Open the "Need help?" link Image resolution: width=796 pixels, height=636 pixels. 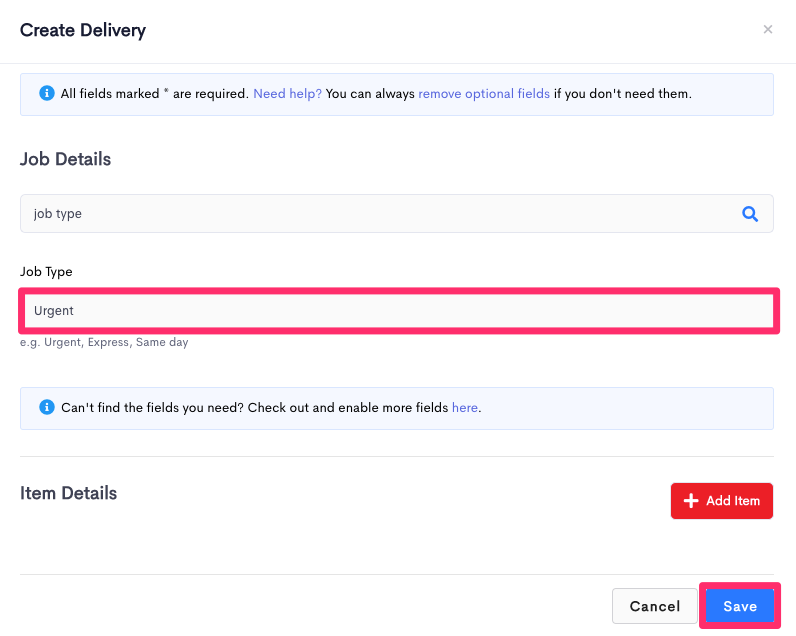coord(287,94)
